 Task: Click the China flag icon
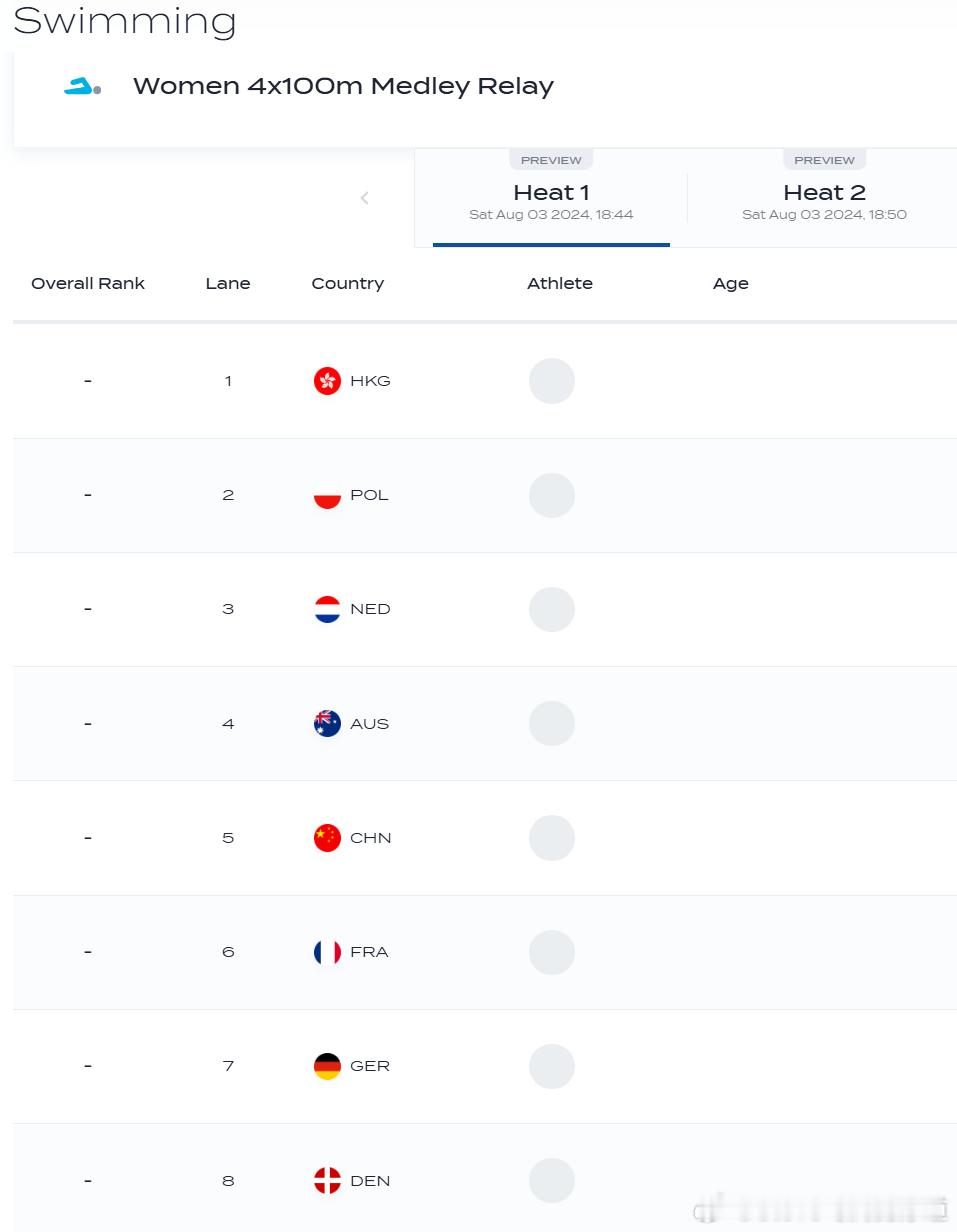(x=327, y=838)
